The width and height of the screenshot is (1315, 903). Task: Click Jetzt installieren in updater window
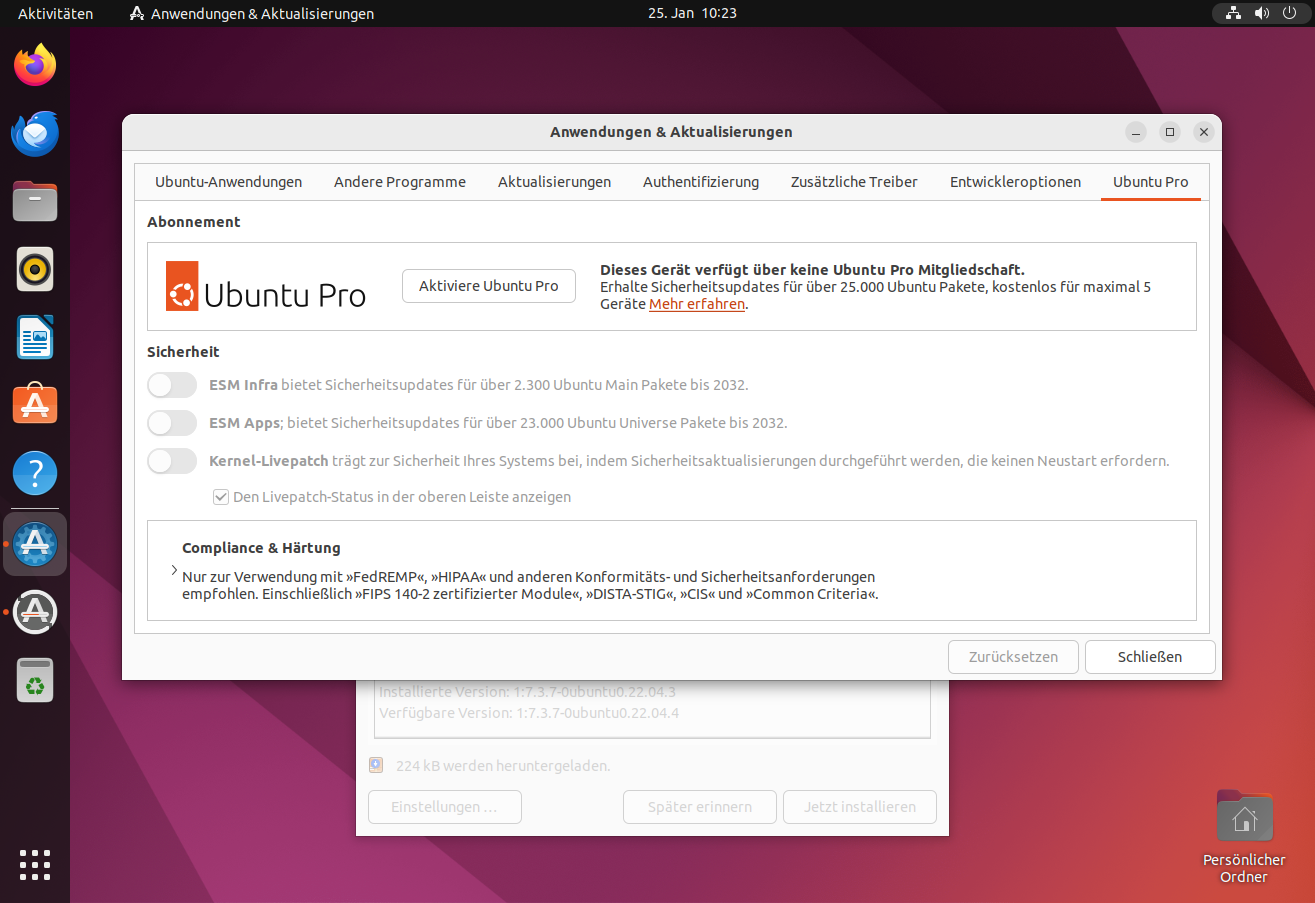[x=860, y=807]
